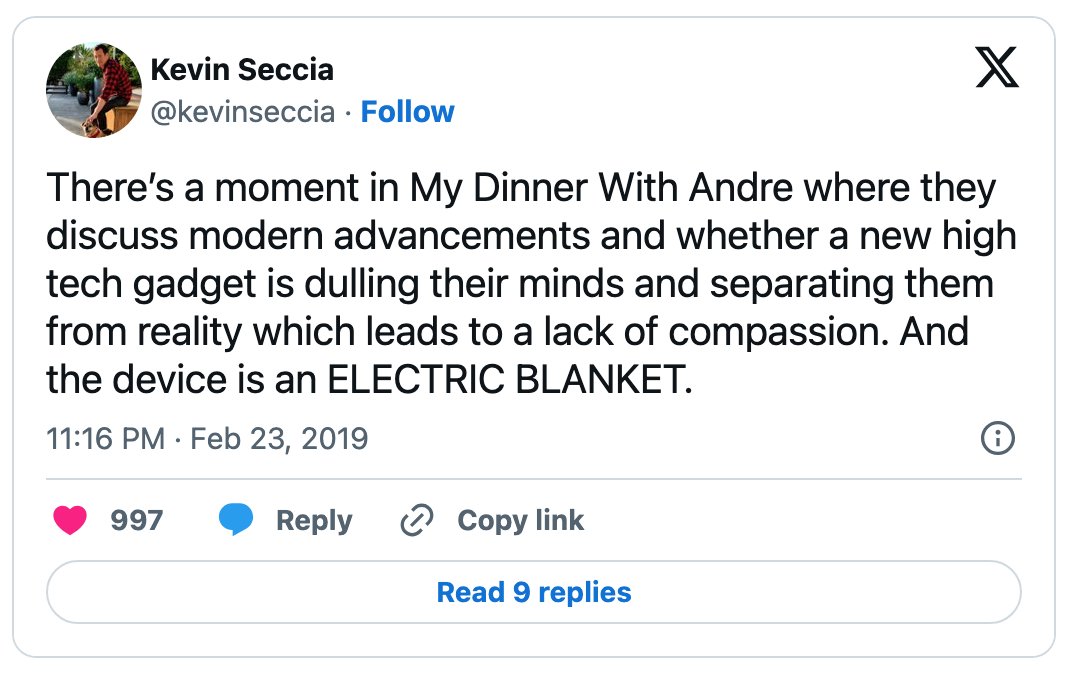Click the chain link copy icon
The height and width of the screenshot is (679, 1079).
click(x=417, y=519)
